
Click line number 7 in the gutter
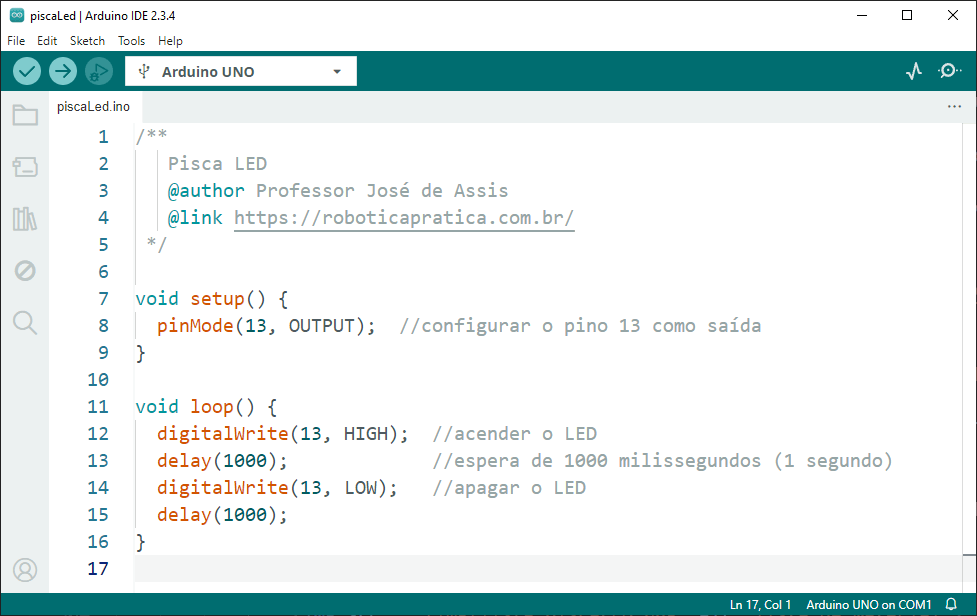(x=103, y=298)
